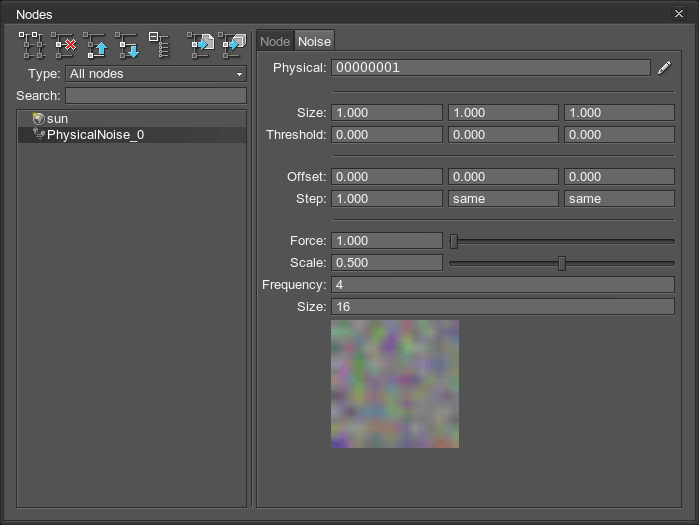This screenshot has width=699, height=525.
Task: Select PhysicalNoise_0 in the node list
Action: 95,134
